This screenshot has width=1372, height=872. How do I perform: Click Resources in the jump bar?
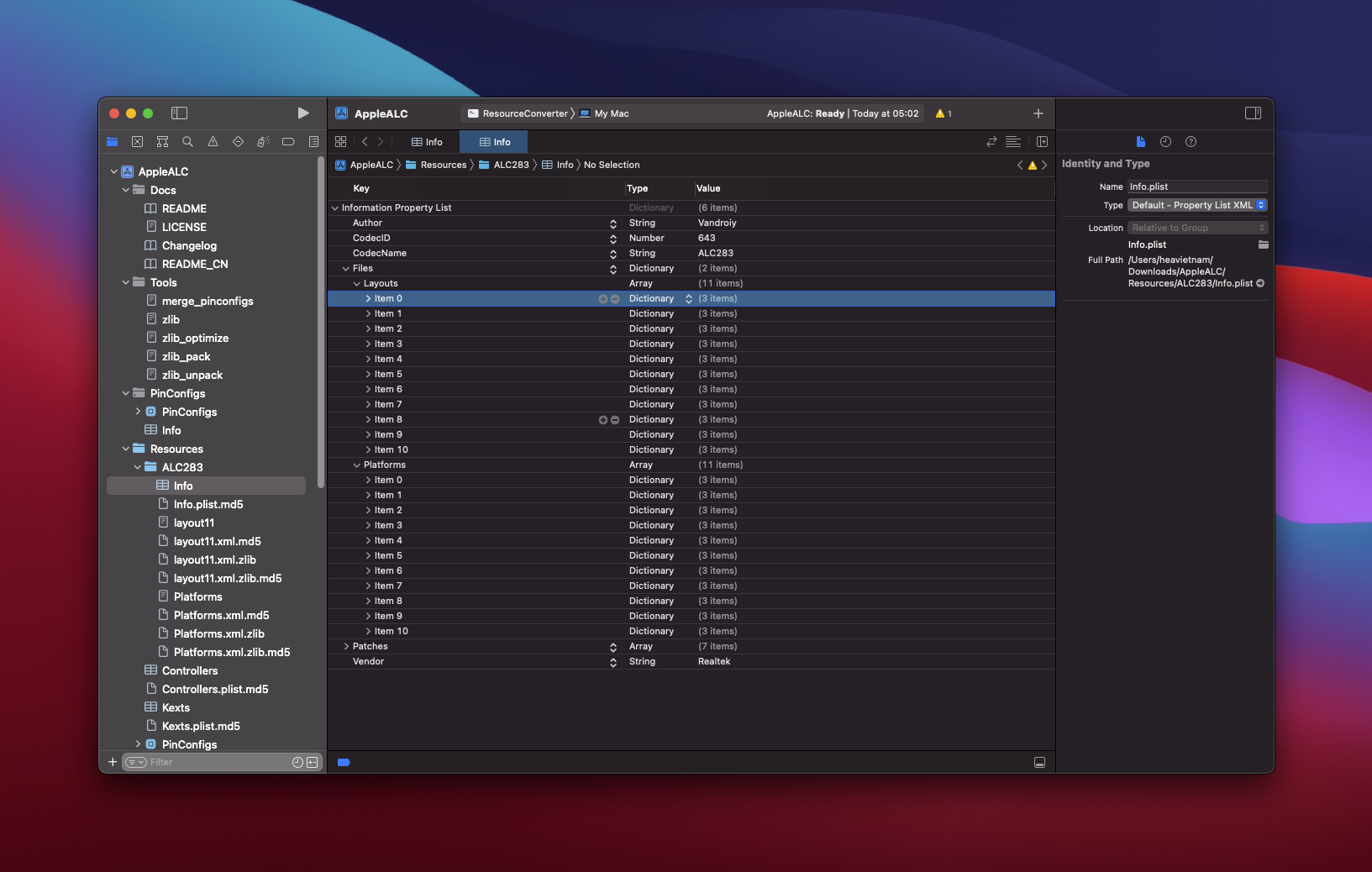pyautogui.click(x=436, y=165)
